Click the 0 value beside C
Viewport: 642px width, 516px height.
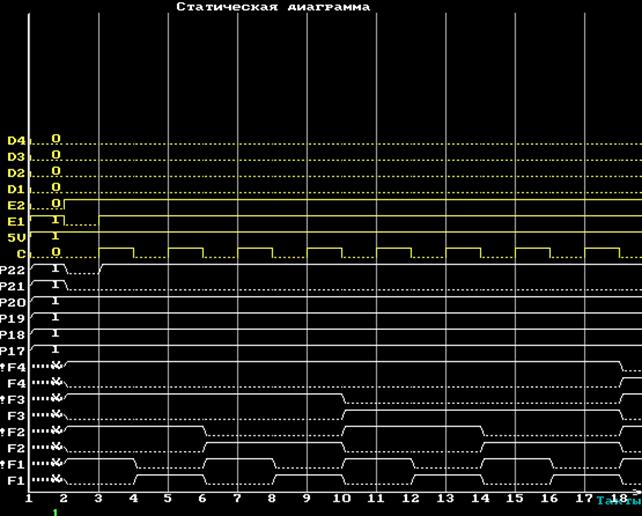56,252
